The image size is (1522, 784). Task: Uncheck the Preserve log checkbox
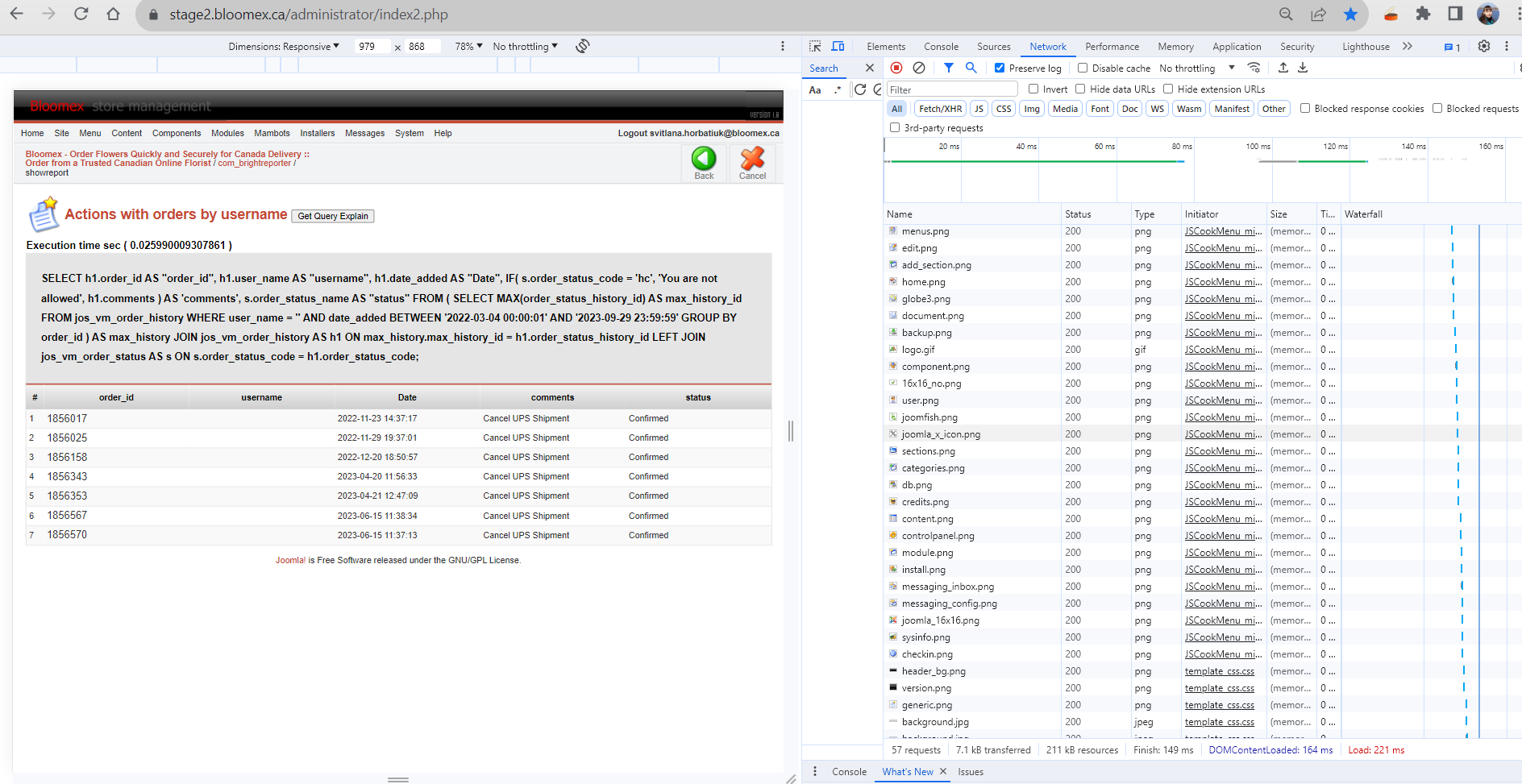1000,68
